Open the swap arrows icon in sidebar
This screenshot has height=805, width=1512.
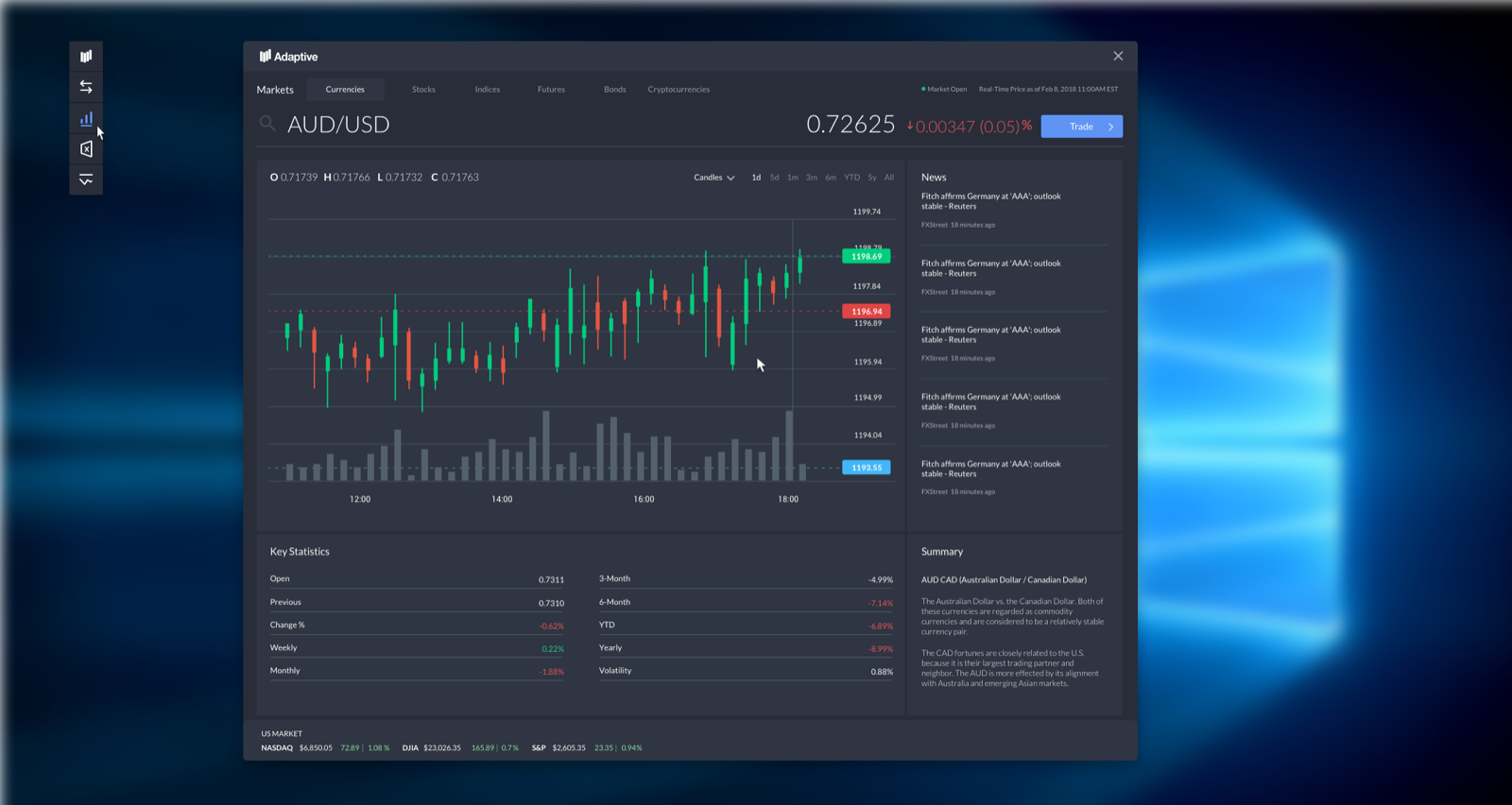pyautogui.click(x=86, y=87)
